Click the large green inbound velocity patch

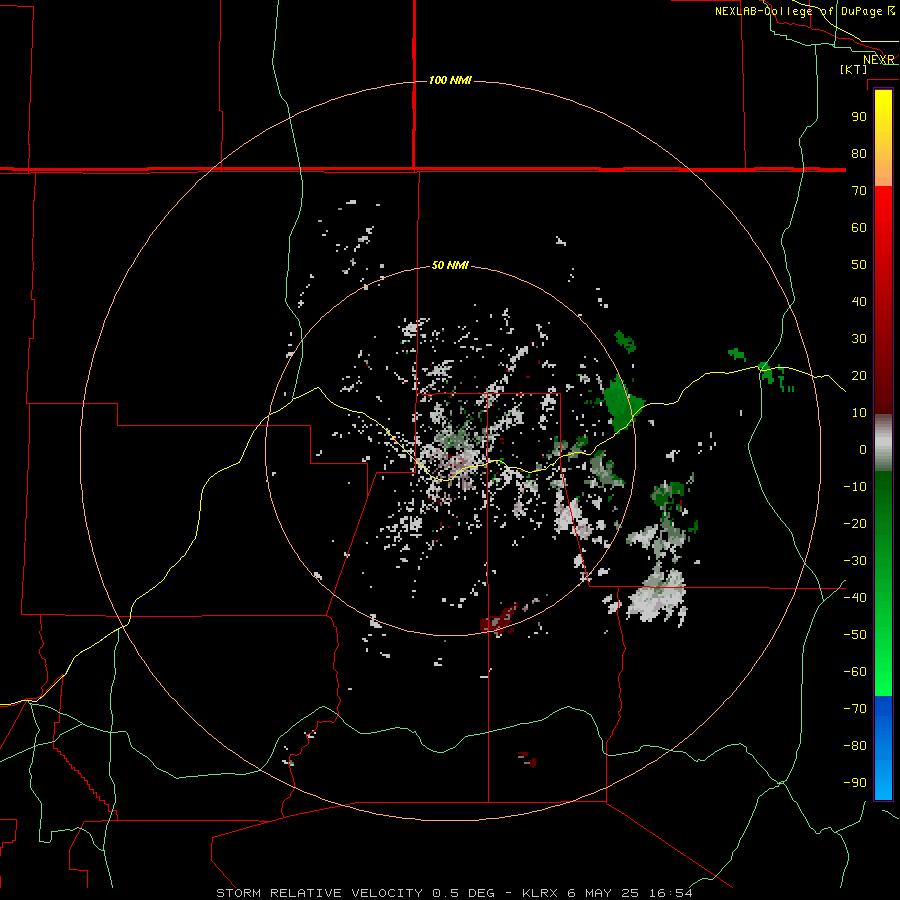622,403
